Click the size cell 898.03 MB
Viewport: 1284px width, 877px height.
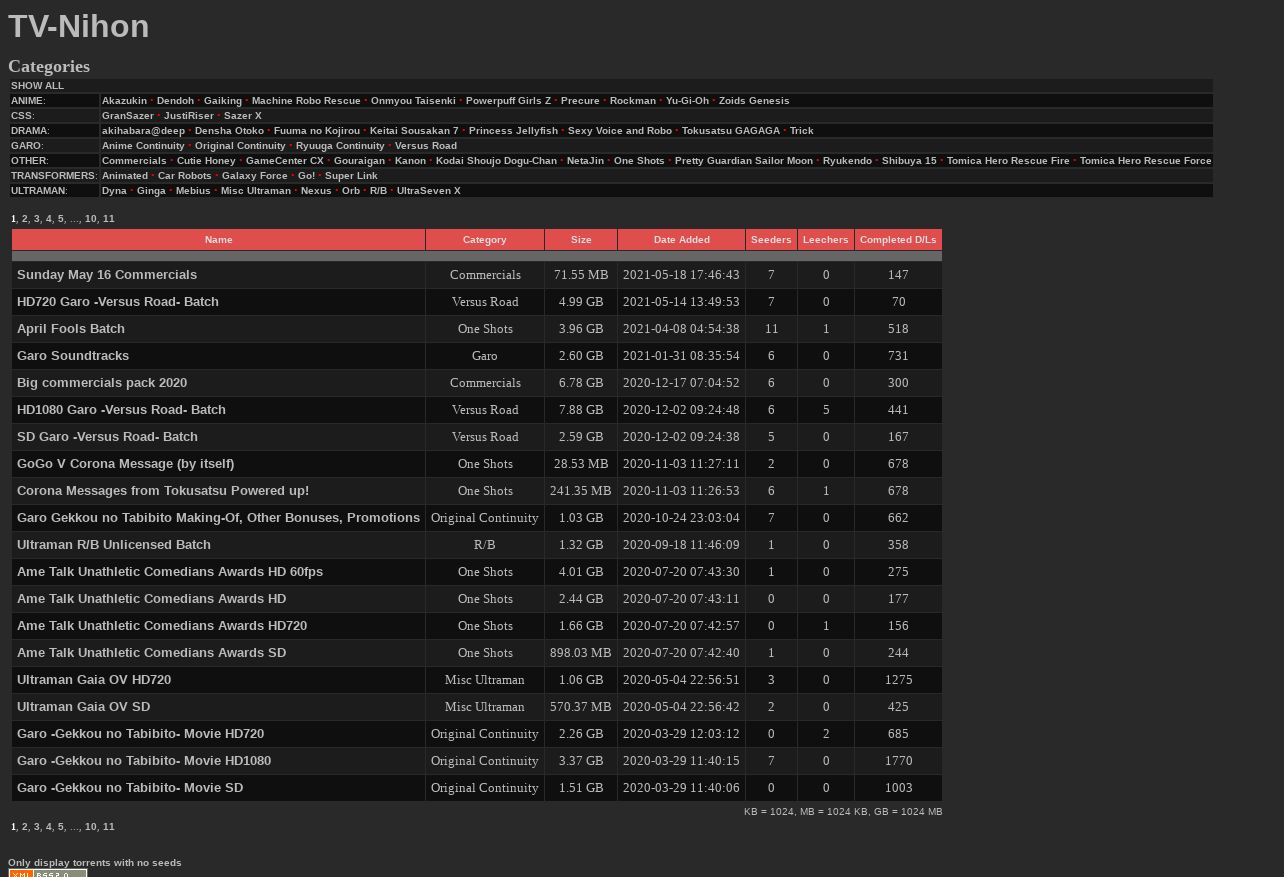[x=581, y=653]
